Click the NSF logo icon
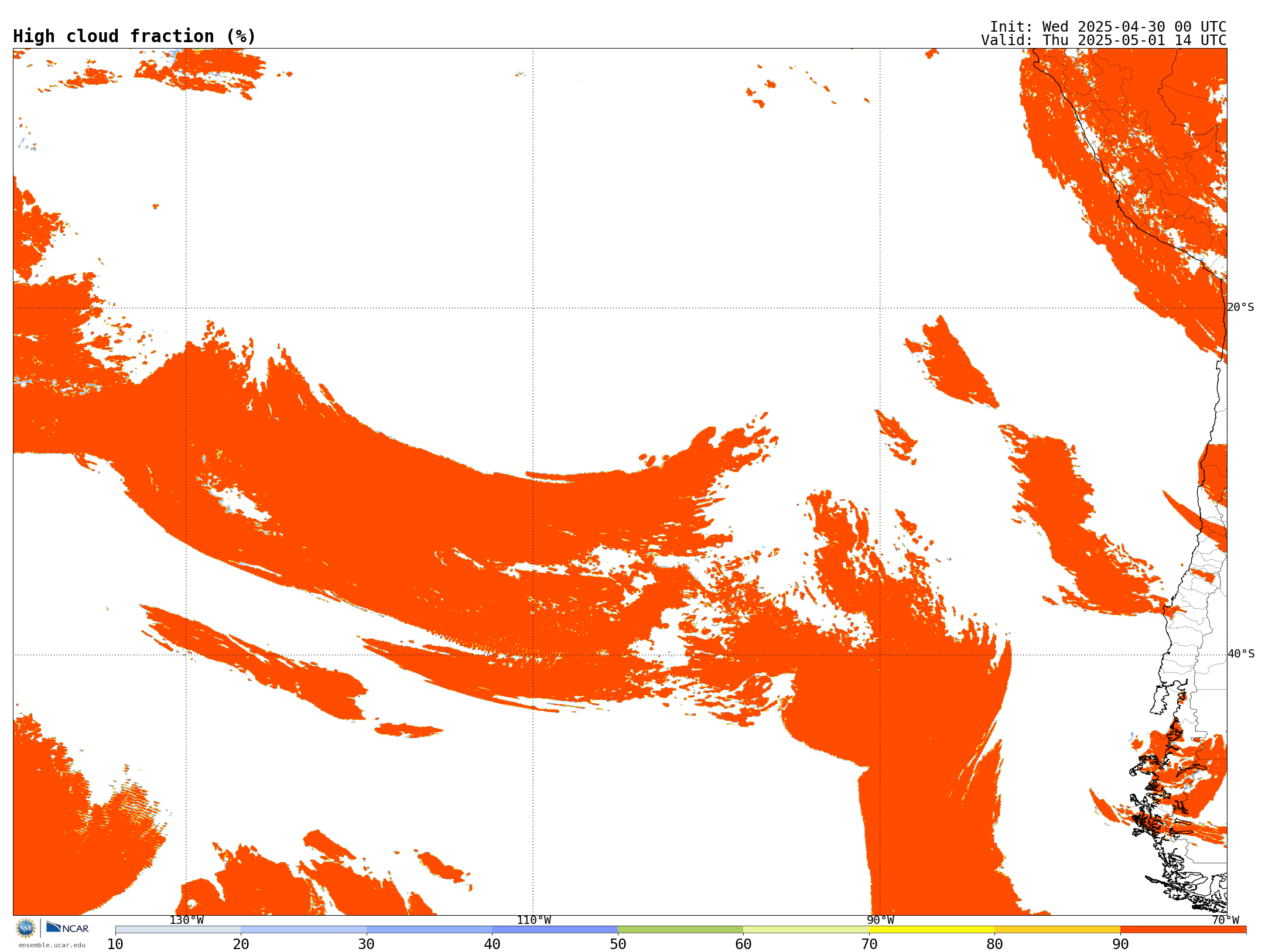Viewport: 1265px width, 952px height. tap(26, 928)
